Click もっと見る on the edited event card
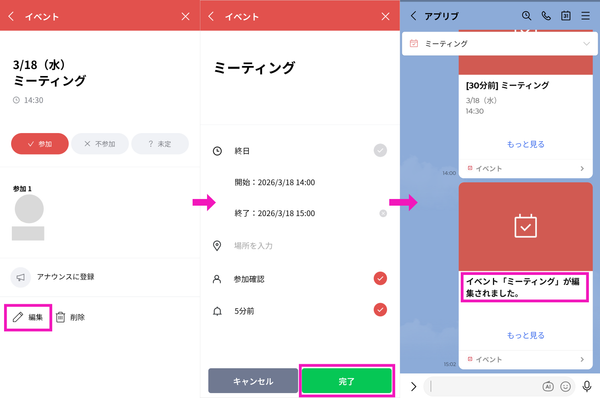Screen dimensions: 600x398 pyautogui.click(x=525, y=335)
